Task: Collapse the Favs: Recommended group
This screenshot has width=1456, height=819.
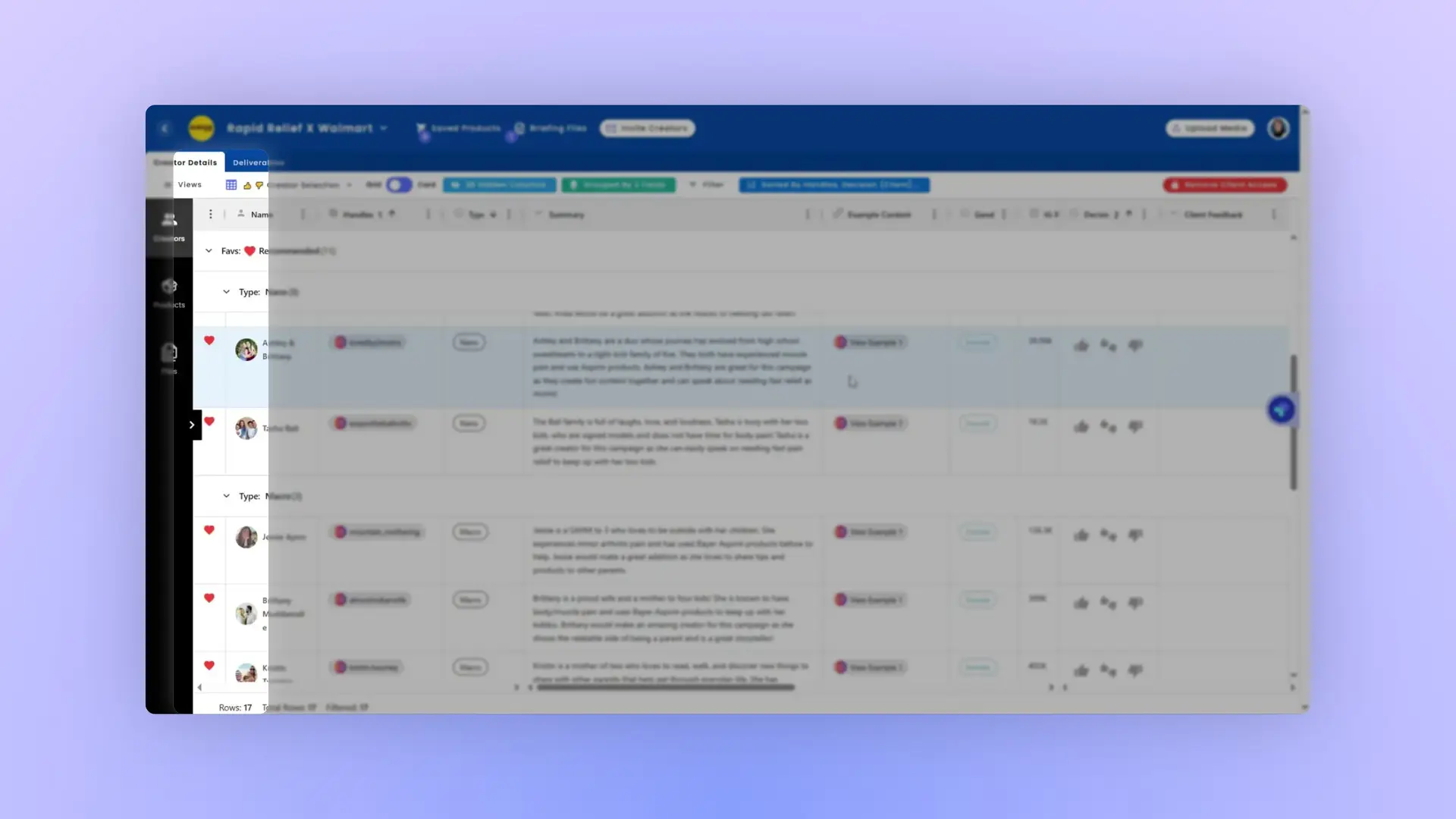Action: (x=209, y=250)
